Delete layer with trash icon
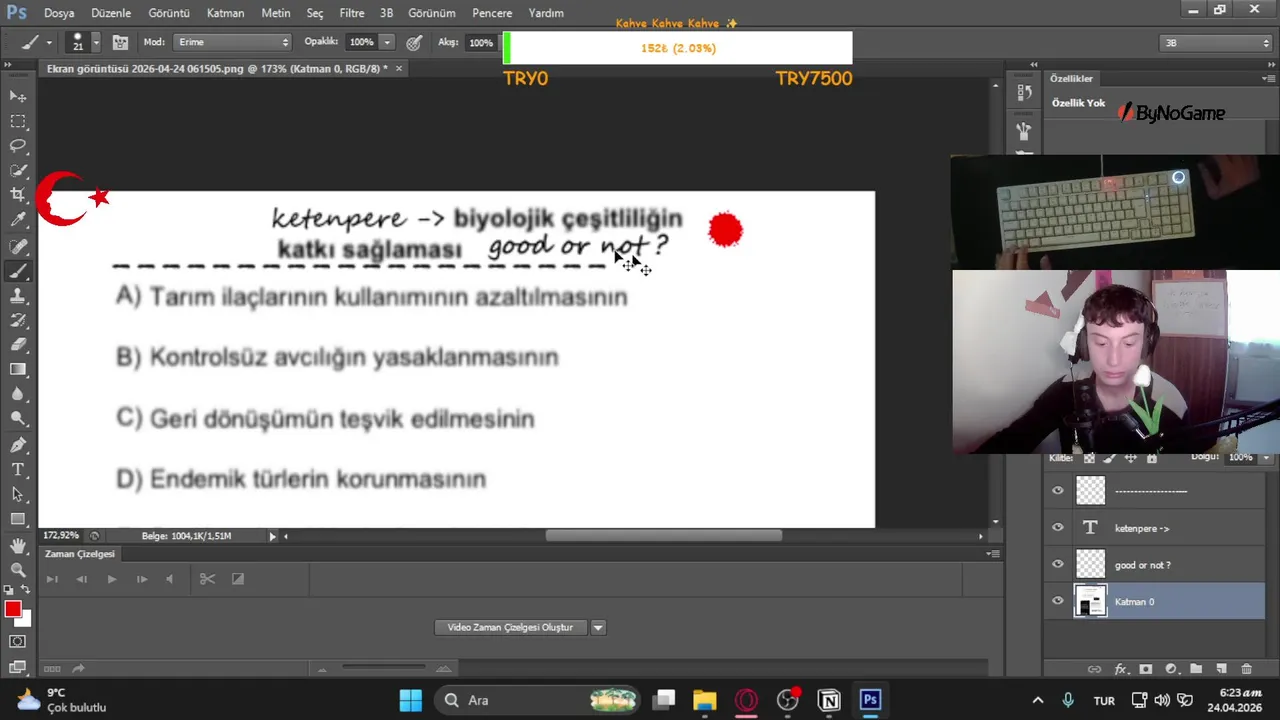 click(1246, 669)
